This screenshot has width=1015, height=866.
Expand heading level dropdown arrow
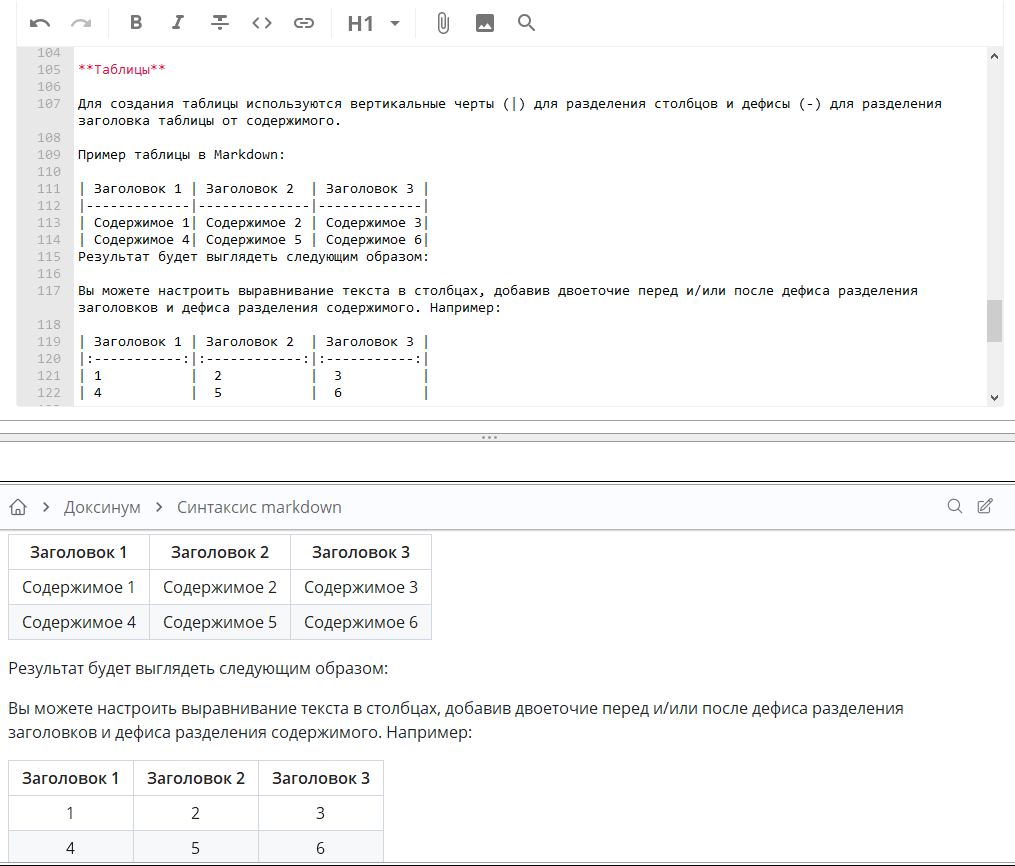coord(395,23)
